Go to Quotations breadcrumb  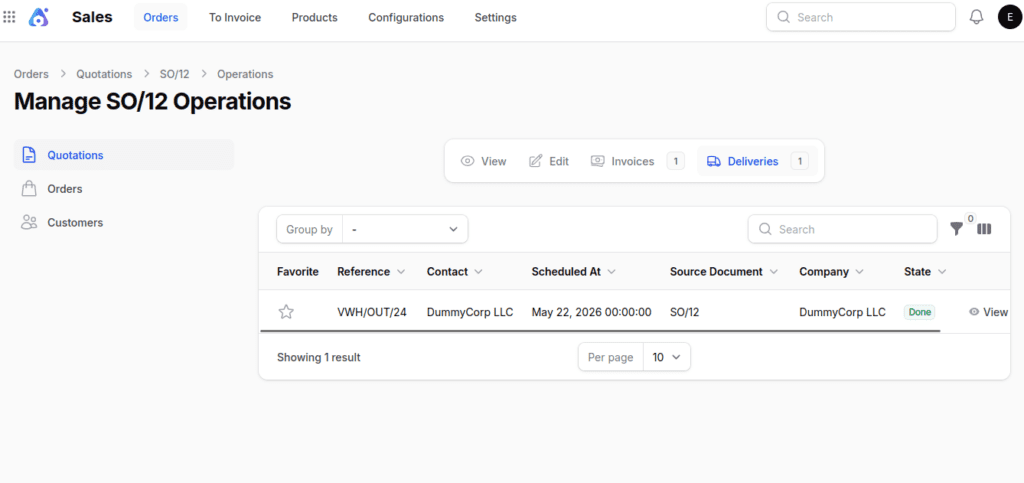click(104, 74)
